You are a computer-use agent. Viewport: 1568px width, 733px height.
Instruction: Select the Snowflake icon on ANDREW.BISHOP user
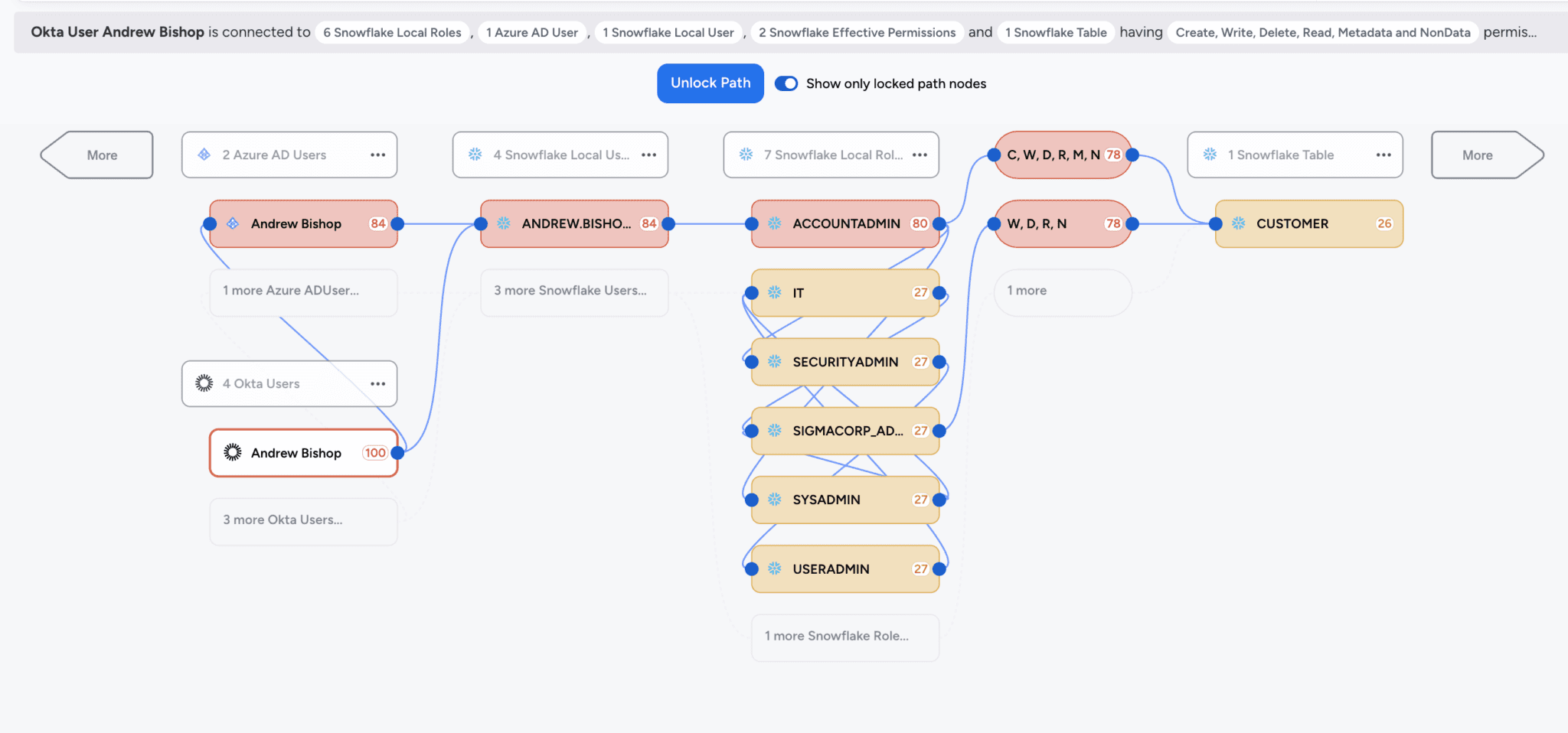[x=505, y=223]
